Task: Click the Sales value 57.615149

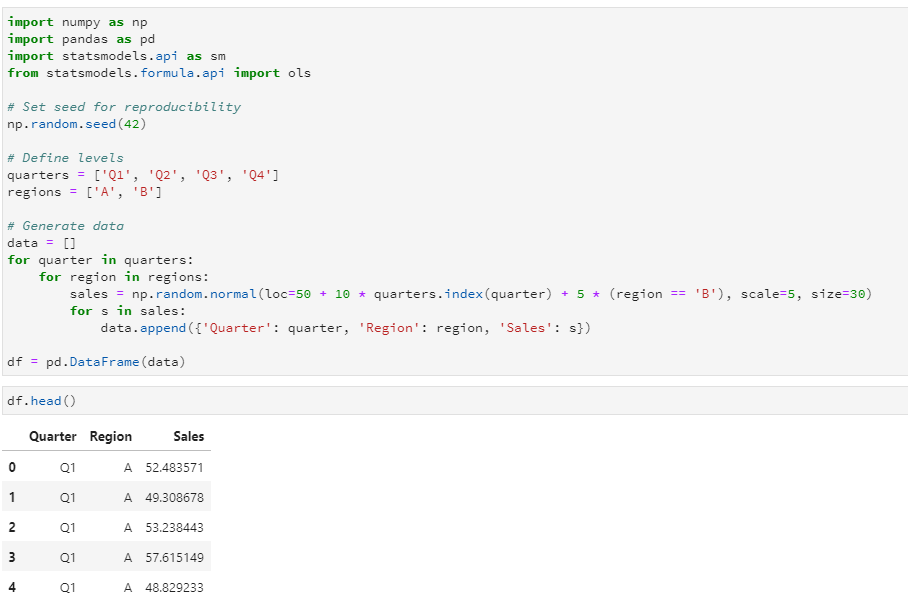Action: click(174, 557)
